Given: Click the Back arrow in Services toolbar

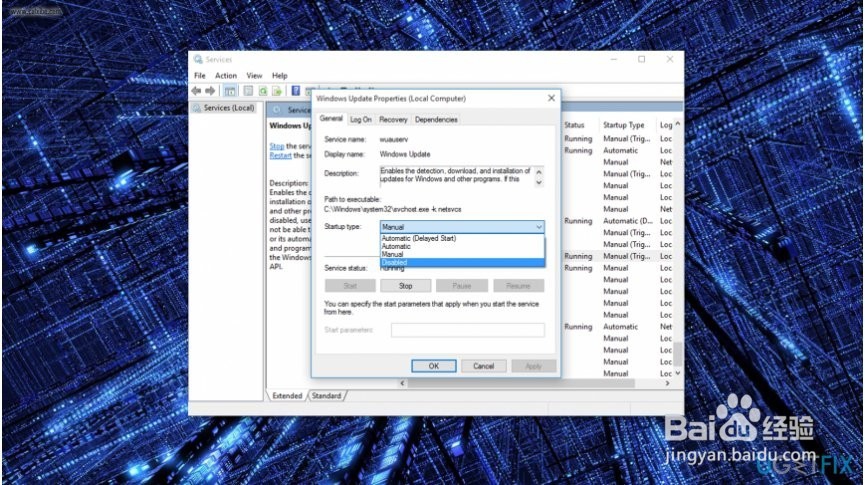Looking at the screenshot, I should tap(196, 90).
